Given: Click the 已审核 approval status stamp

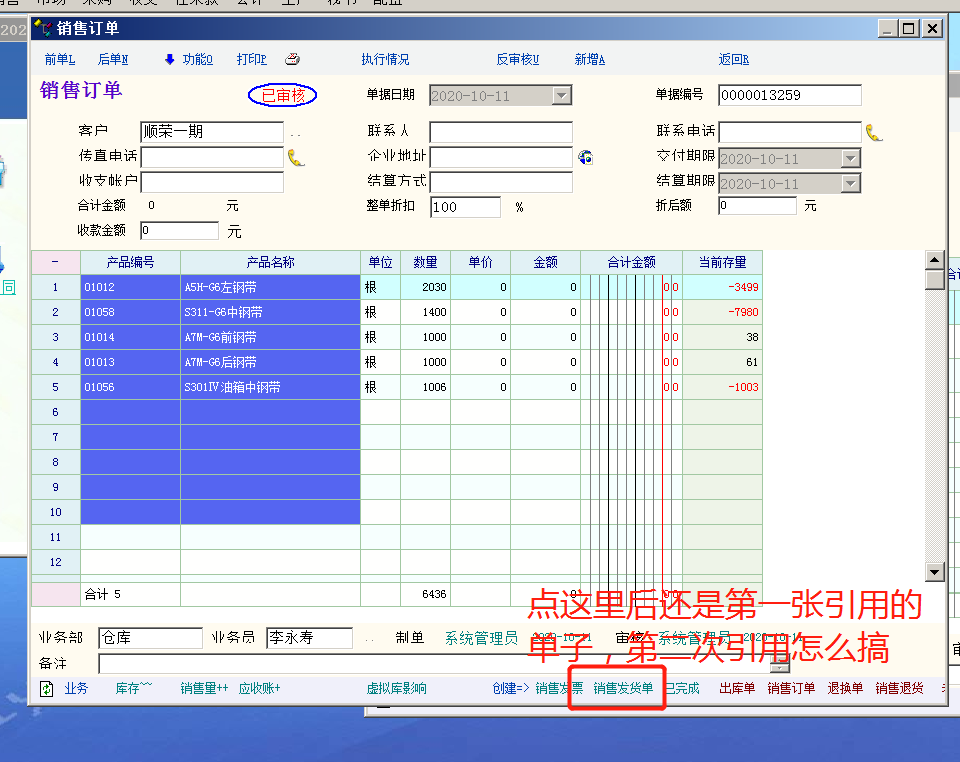Looking at the screenshot, I should pyautogui.click(x=283, y=95).
